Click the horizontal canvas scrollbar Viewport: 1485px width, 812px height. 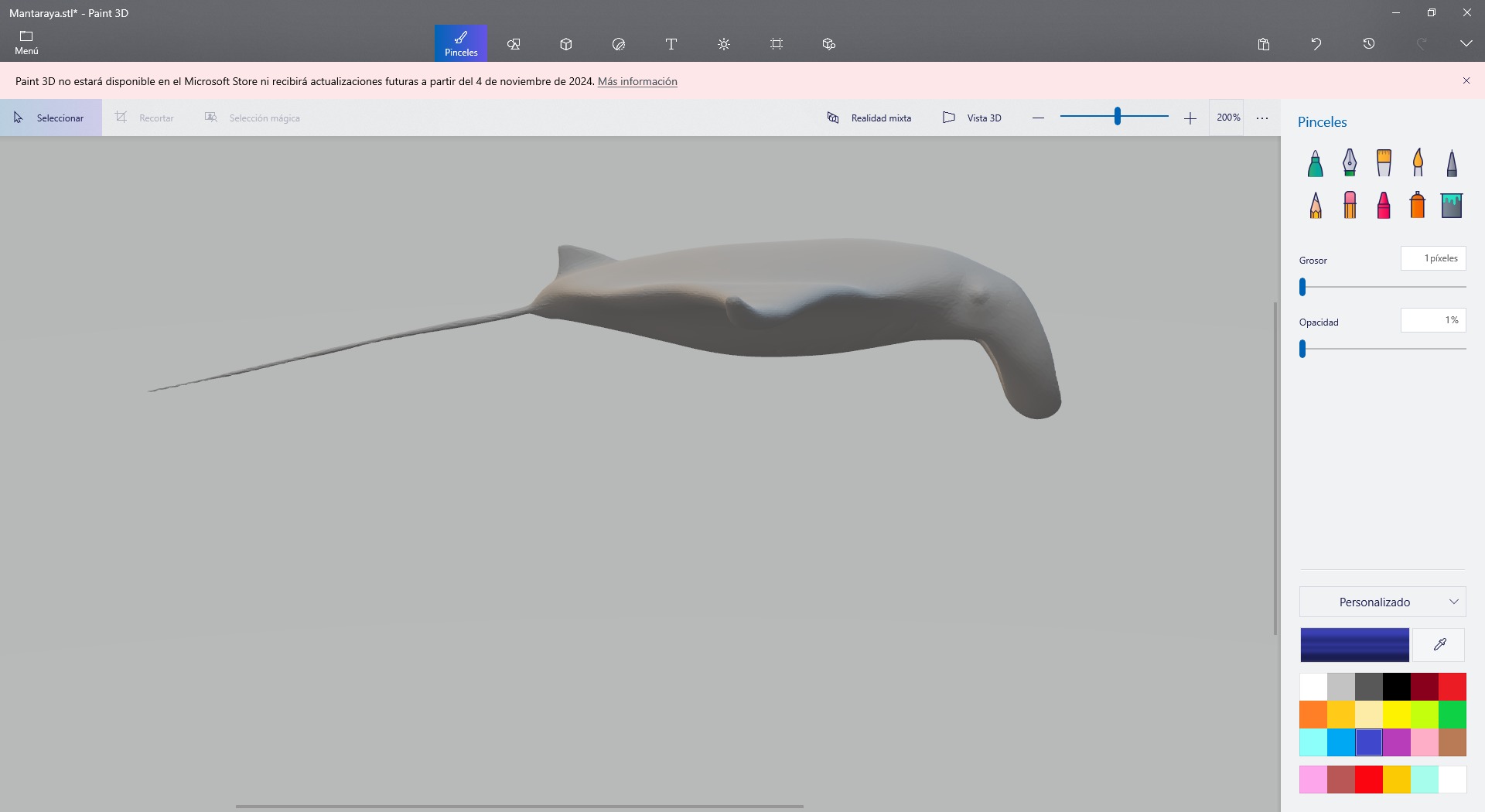[x=520, y=807]
